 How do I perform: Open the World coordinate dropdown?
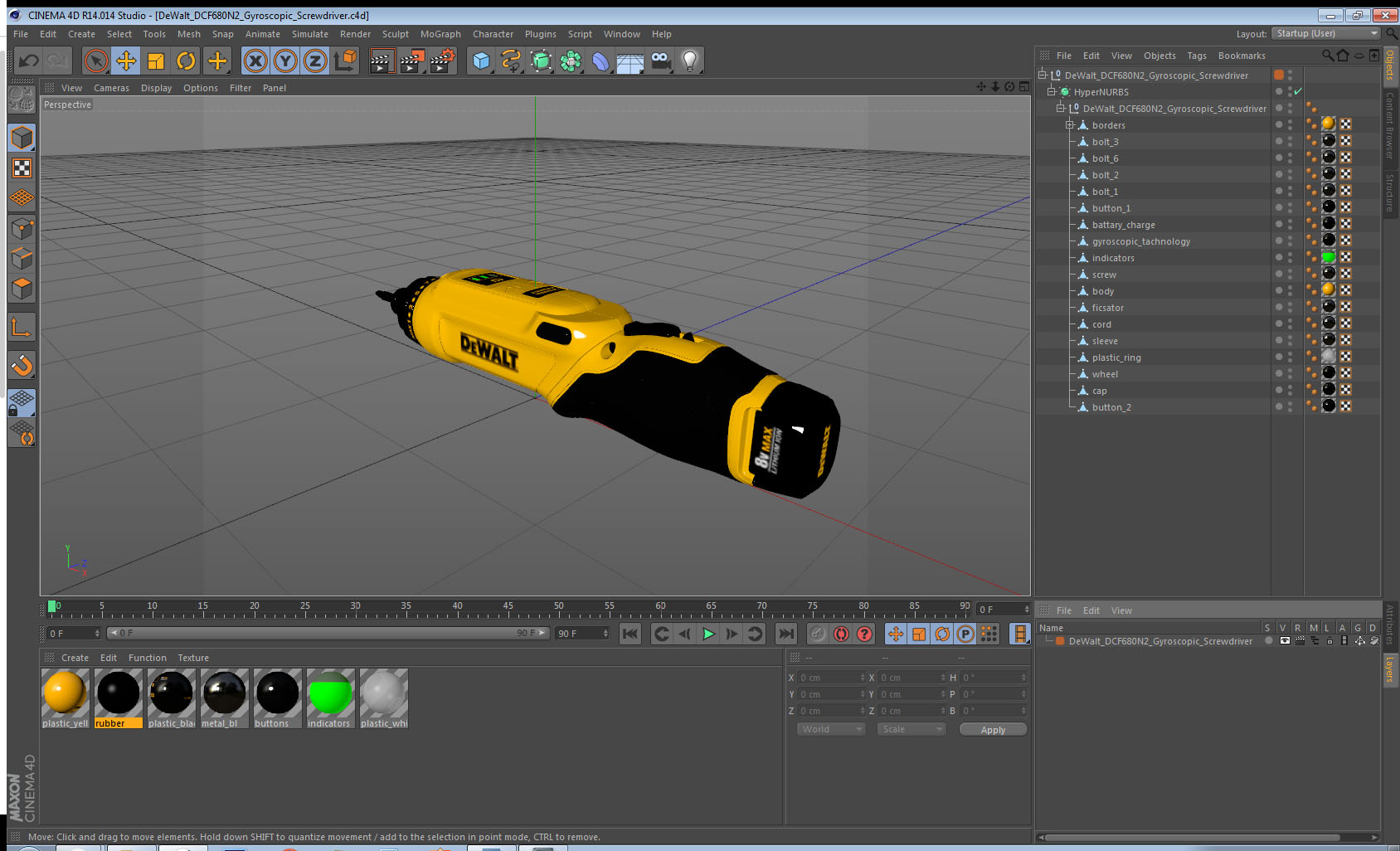[831, 729]
